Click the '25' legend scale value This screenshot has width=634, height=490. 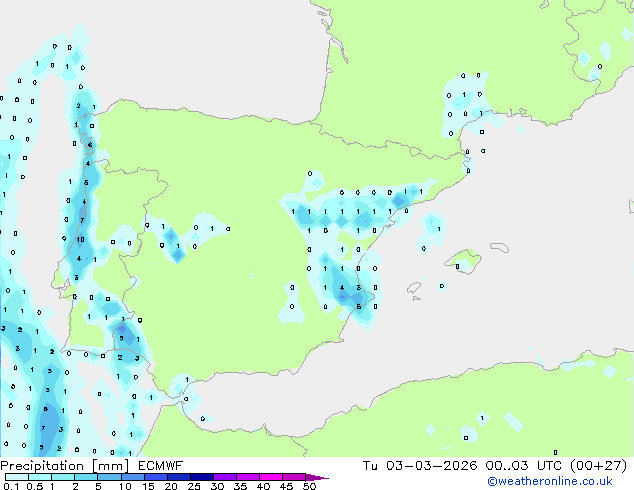pos(194,486)
